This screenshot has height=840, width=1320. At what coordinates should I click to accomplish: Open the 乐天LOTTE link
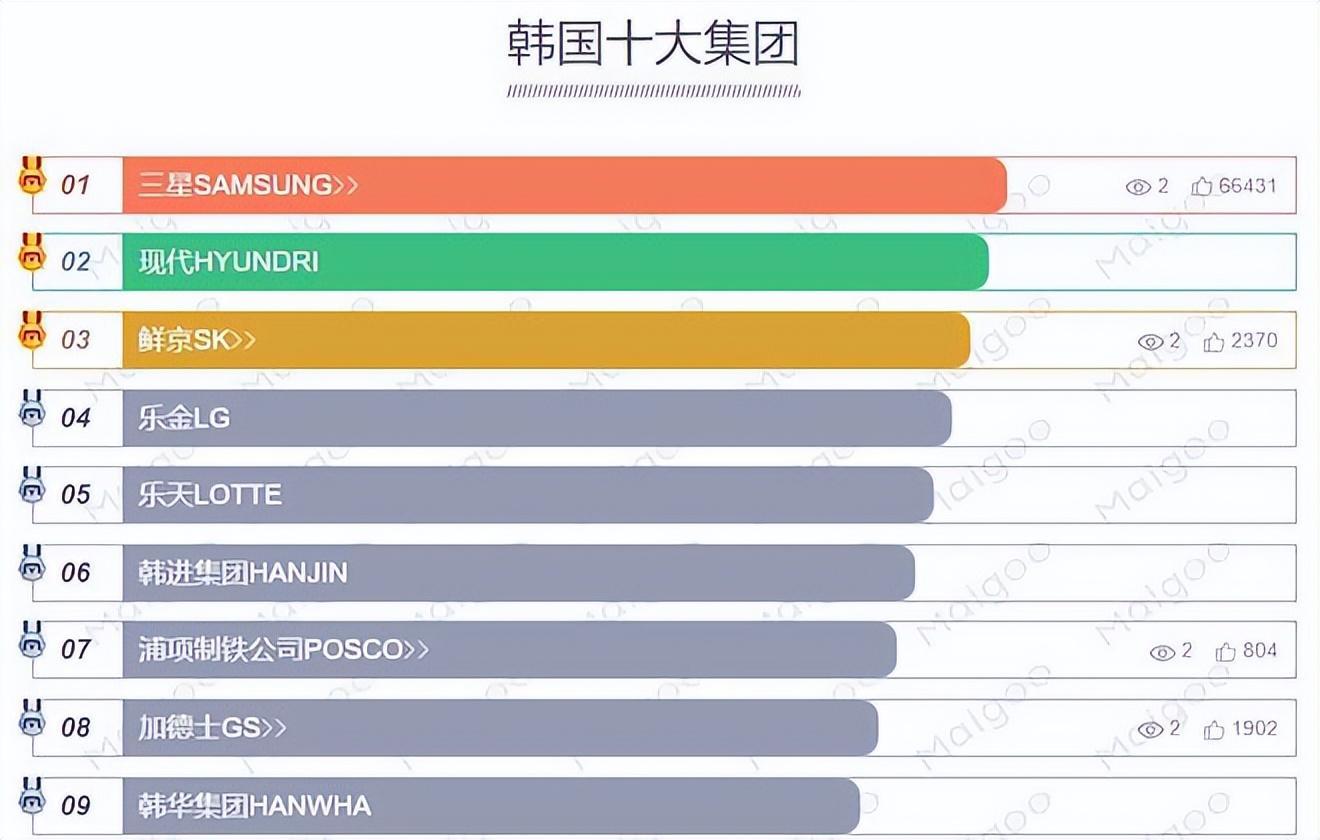tap(210, 495)
